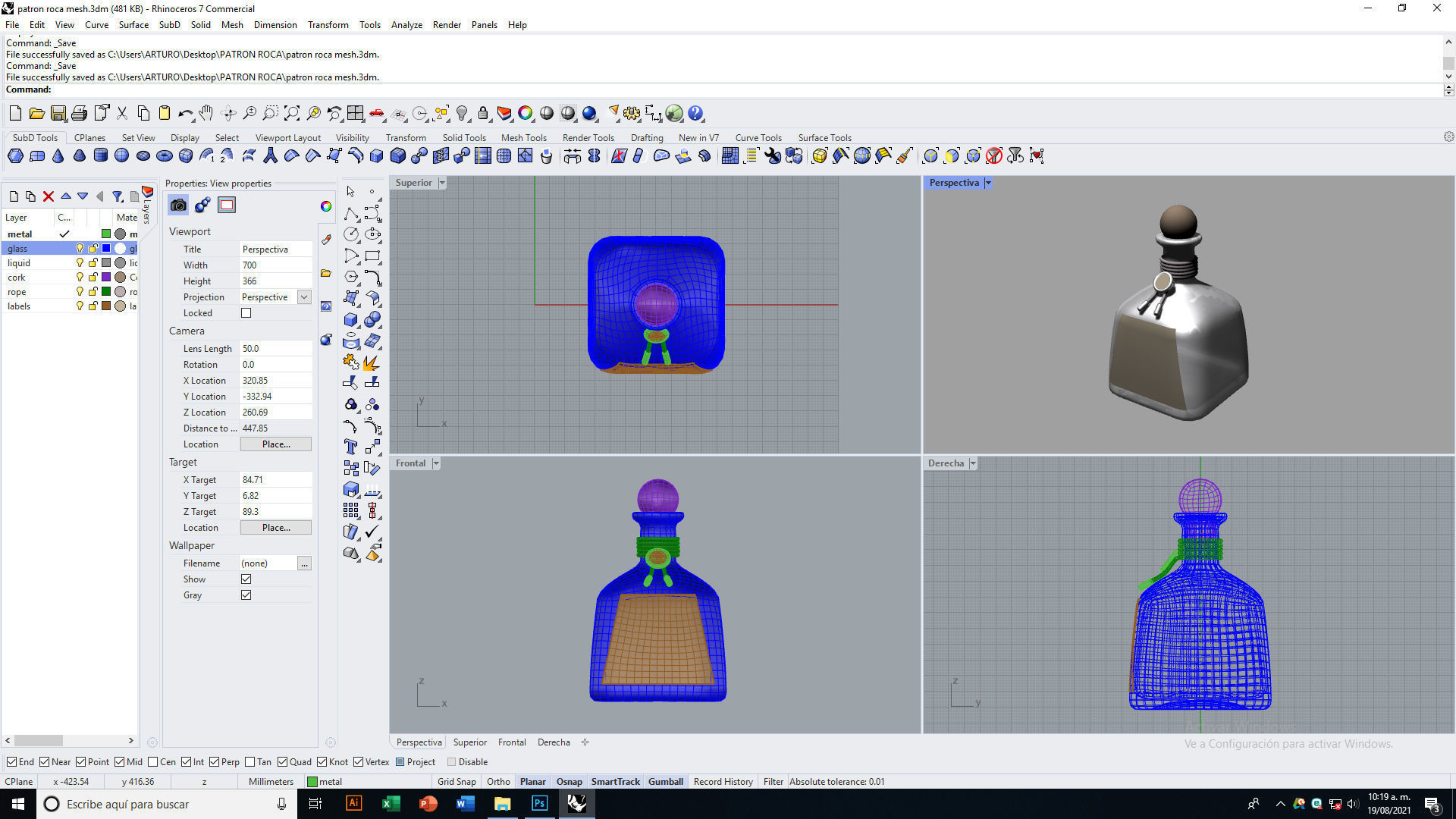Image resolution: width=1456 pixels, height=819 pixels.
Task: Click camera Location Place button
Action: tap(276, 444)
